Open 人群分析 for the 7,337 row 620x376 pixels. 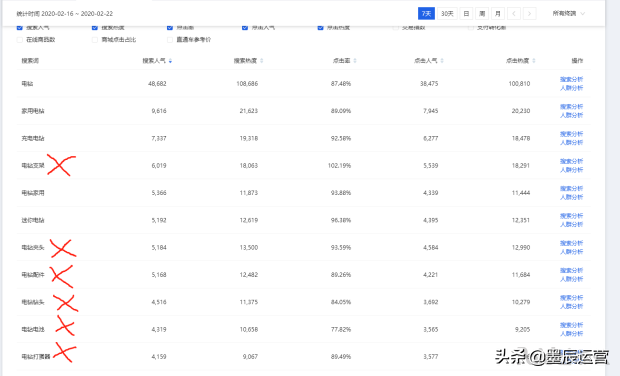[x=571, y=143]
